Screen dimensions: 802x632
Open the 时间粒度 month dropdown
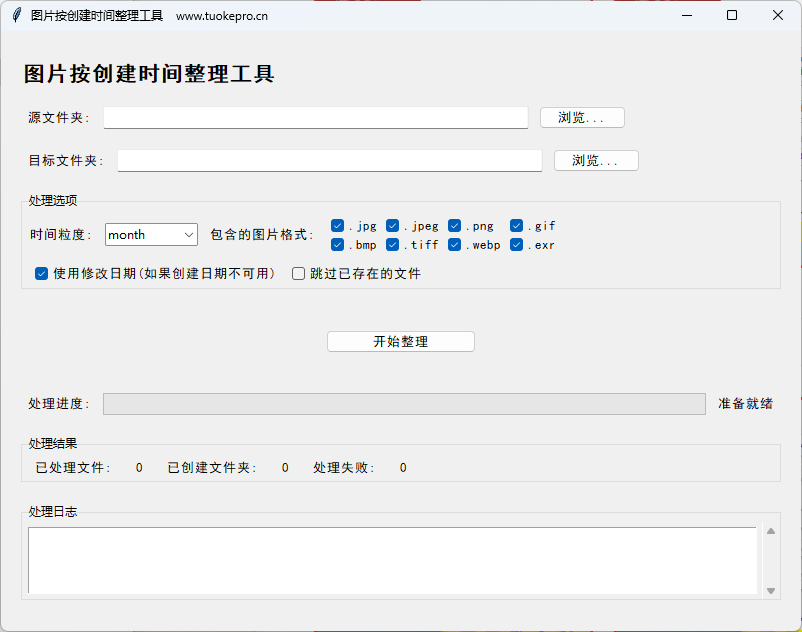click(151, 235)
